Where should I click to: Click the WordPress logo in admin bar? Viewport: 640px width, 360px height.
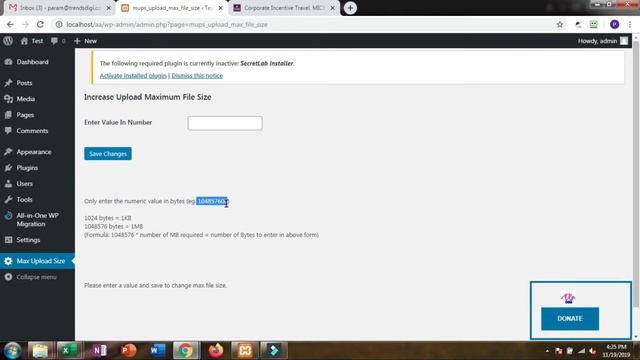(8, 41)
